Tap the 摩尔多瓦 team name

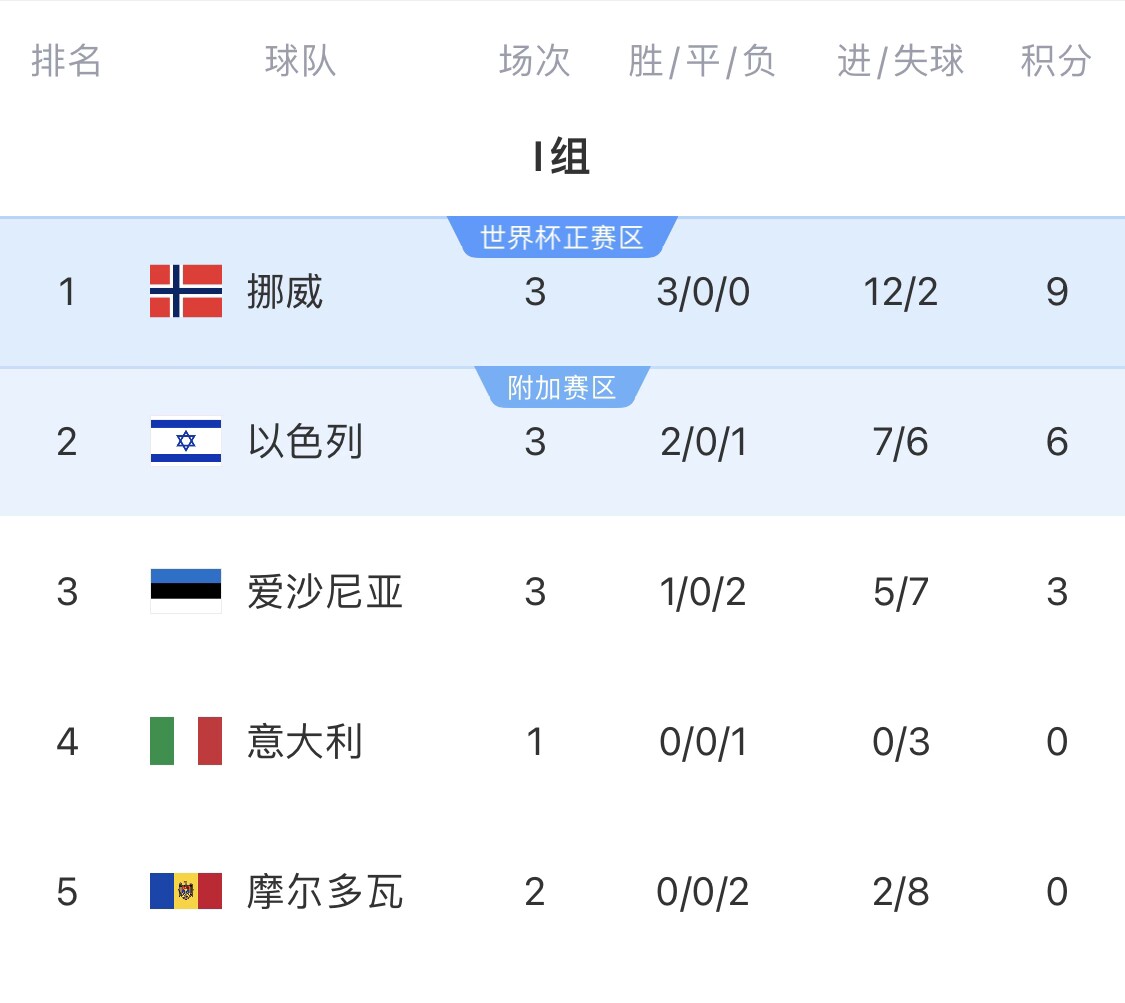coord(325,892)
